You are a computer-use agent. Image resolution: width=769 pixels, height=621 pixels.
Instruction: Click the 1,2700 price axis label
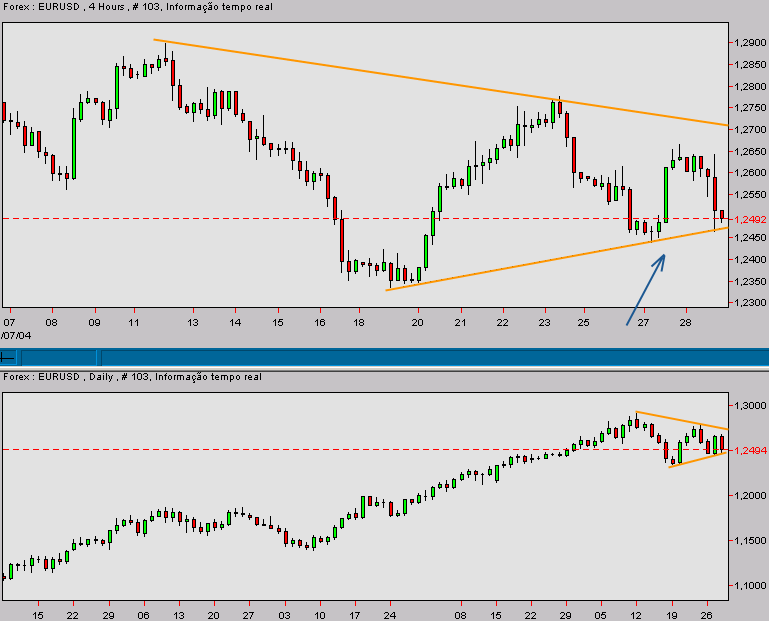[x=750, y=129]
